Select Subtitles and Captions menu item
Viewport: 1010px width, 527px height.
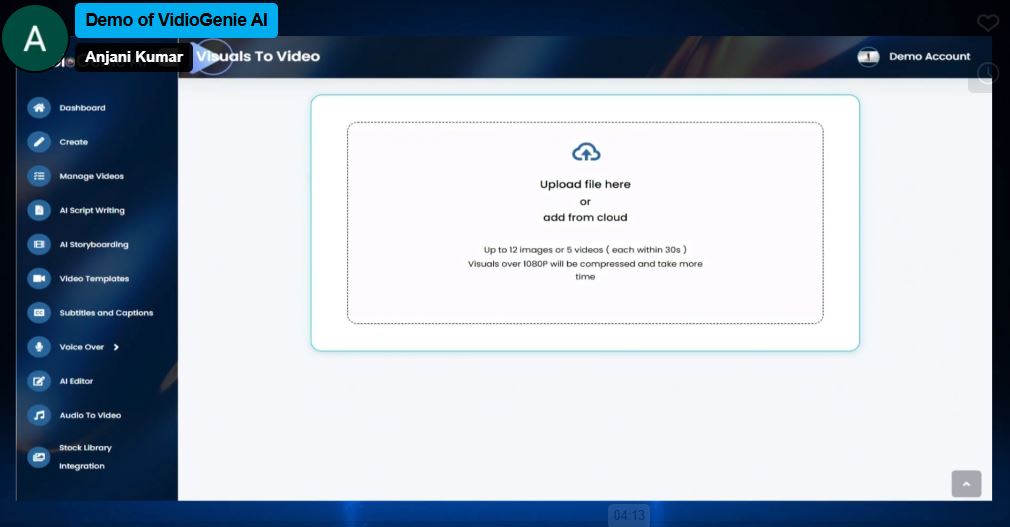point(106,312)
